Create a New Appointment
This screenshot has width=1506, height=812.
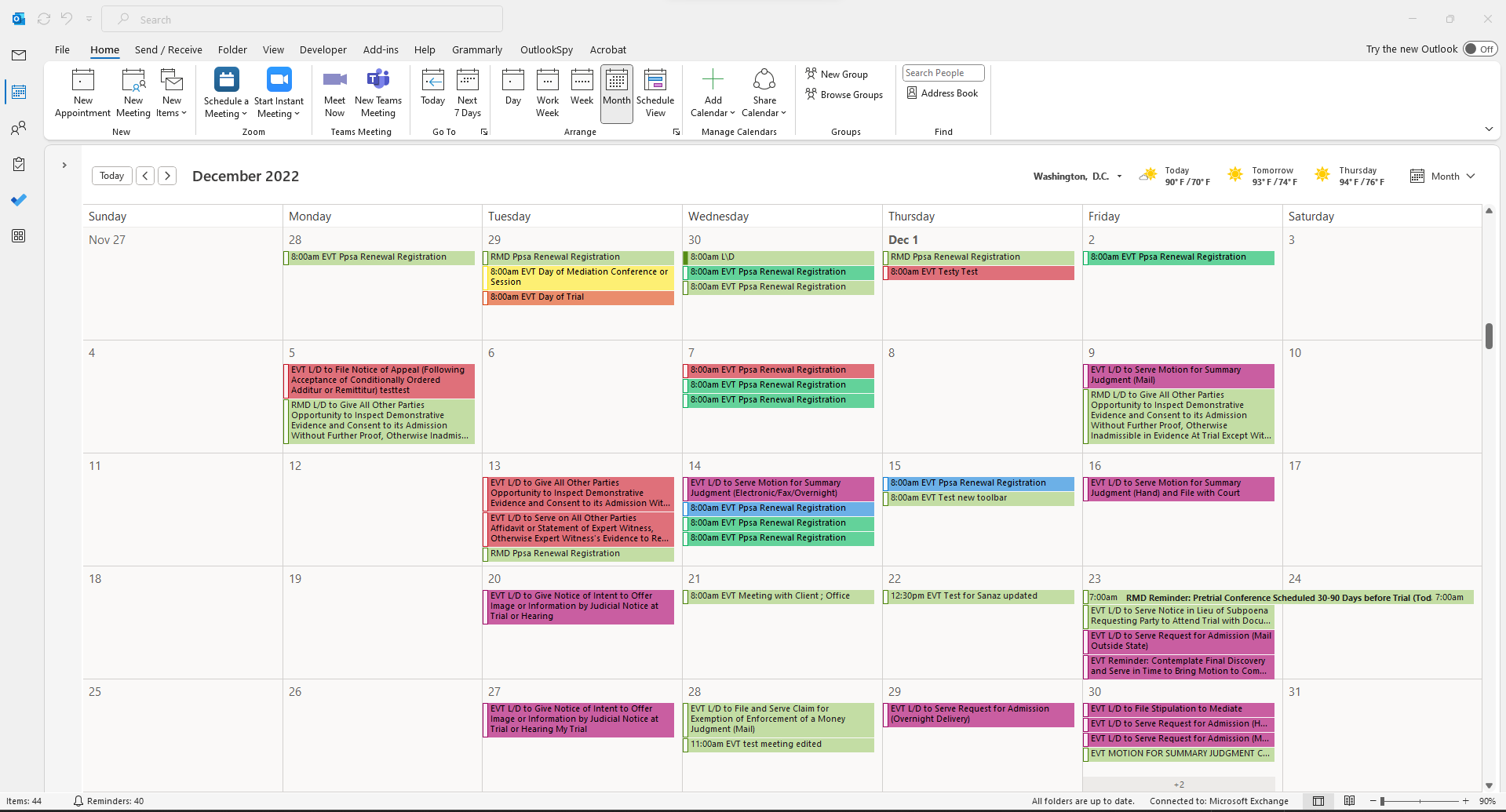point(82,93)
